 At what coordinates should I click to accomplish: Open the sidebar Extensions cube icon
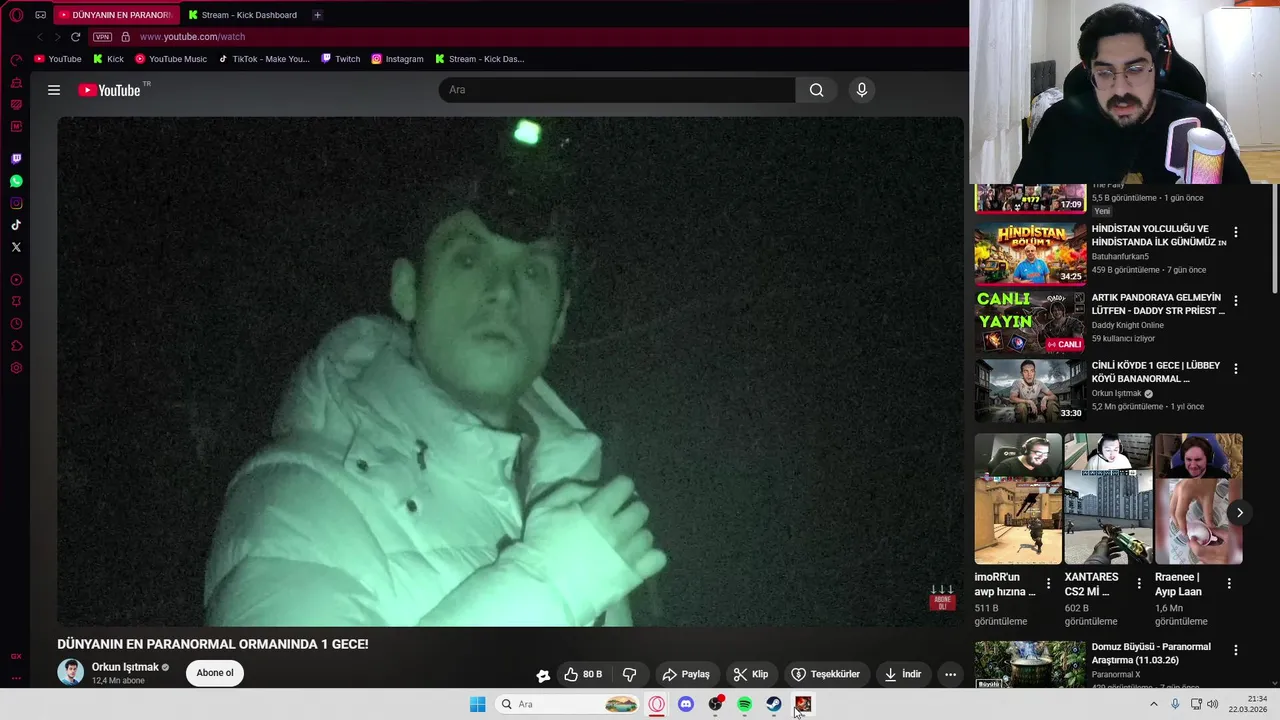pyautogui.click(x=16, y=346)
